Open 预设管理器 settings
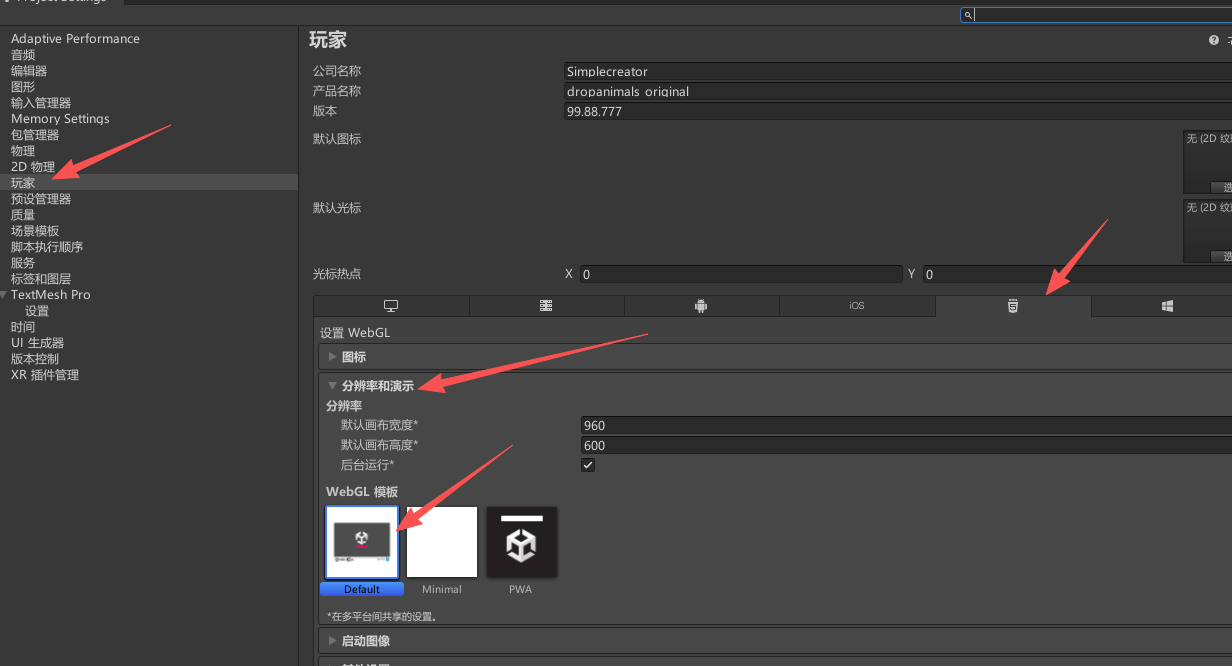The image size is (1232, 666). coord(41,199)
